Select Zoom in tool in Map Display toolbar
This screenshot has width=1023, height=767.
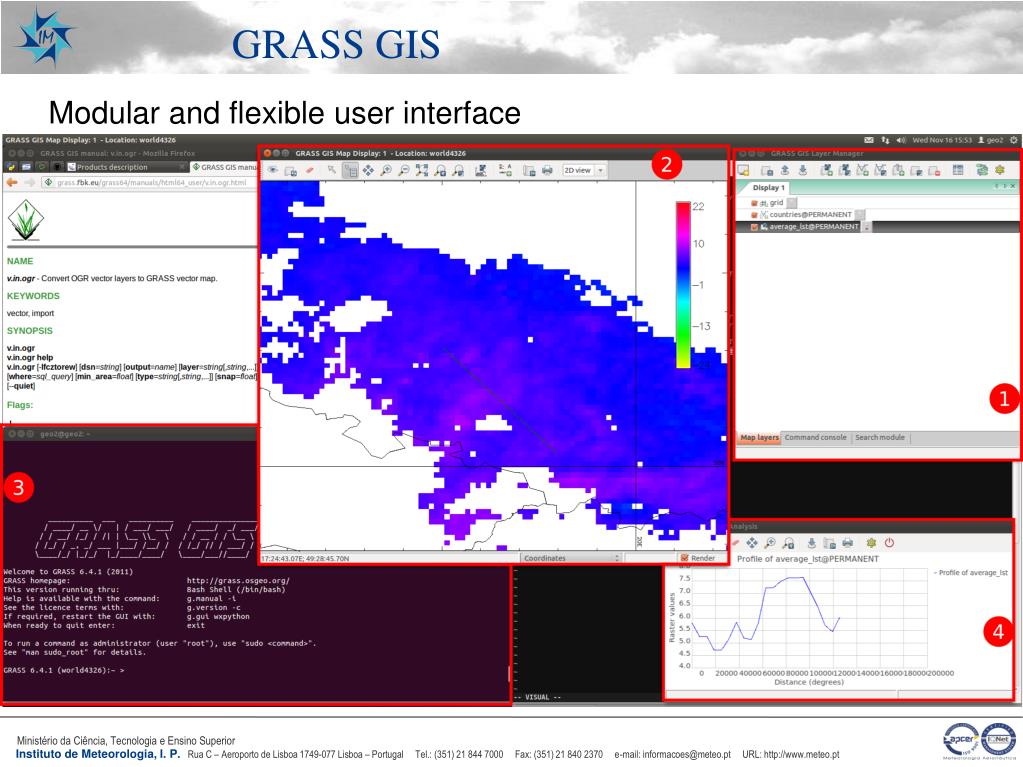[386, 170]
